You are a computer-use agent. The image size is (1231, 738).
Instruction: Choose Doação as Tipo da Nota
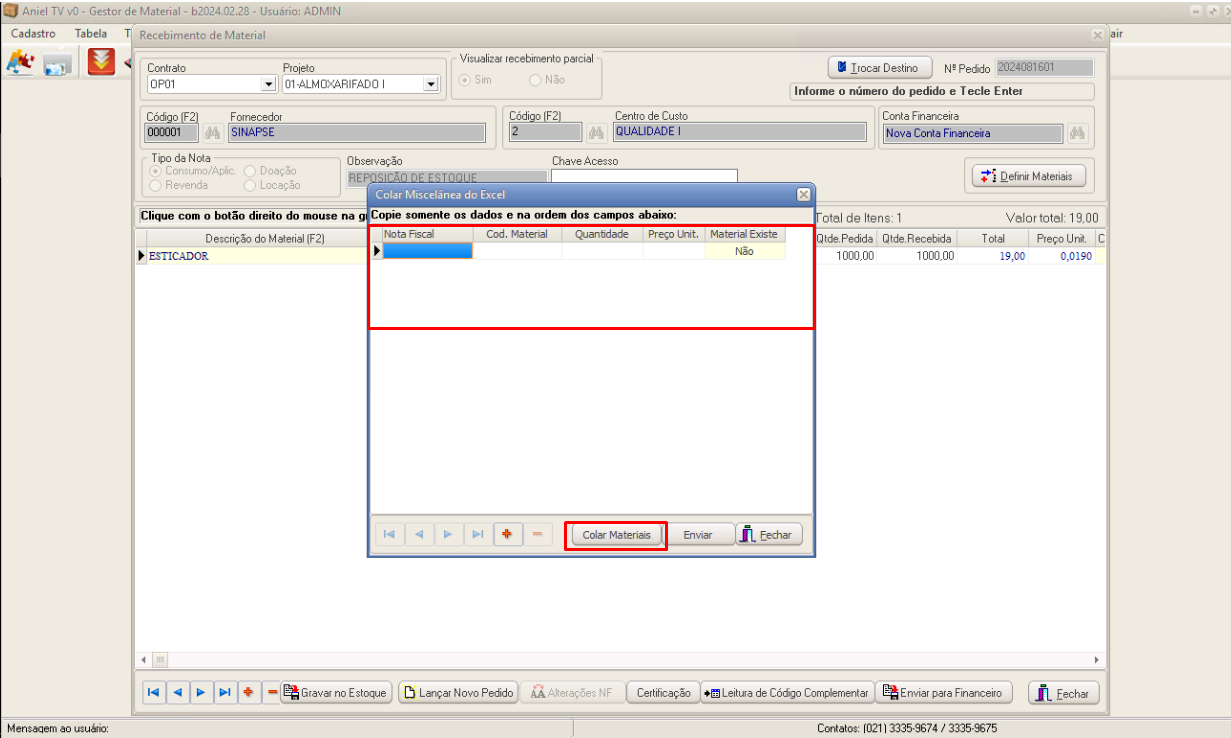coord(250,171)
